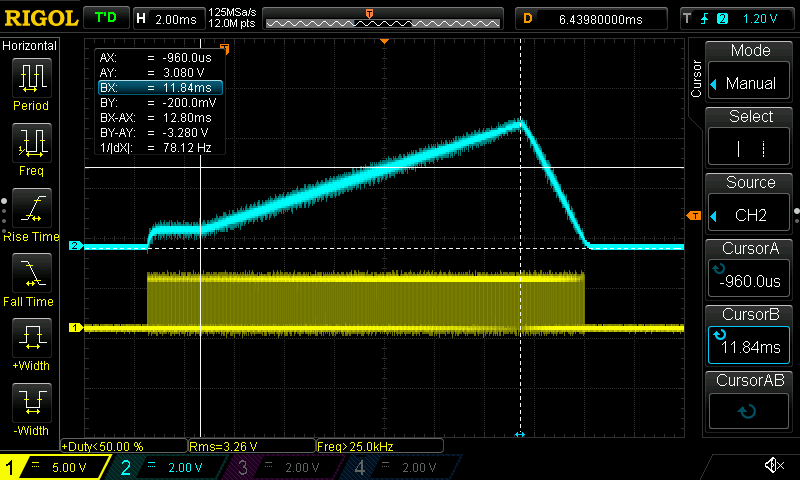Click the RIGOL logo
This screenshot has height=480, width=800.
(41, 19)
